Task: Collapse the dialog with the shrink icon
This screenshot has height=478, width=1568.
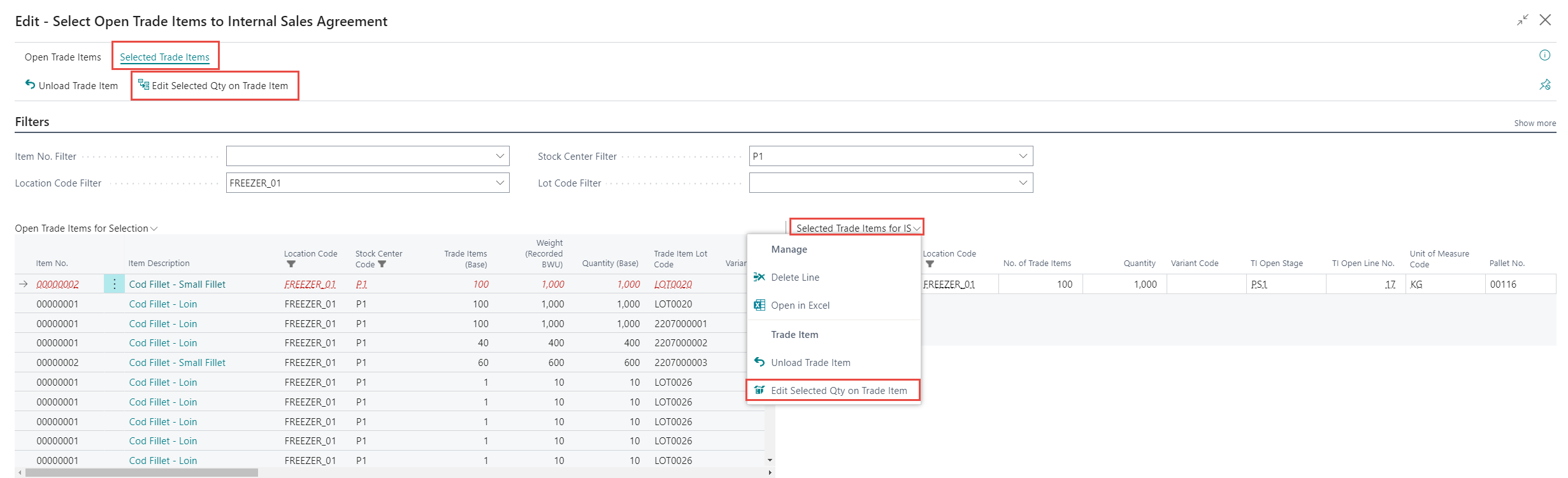Action: pos(1522,20)
